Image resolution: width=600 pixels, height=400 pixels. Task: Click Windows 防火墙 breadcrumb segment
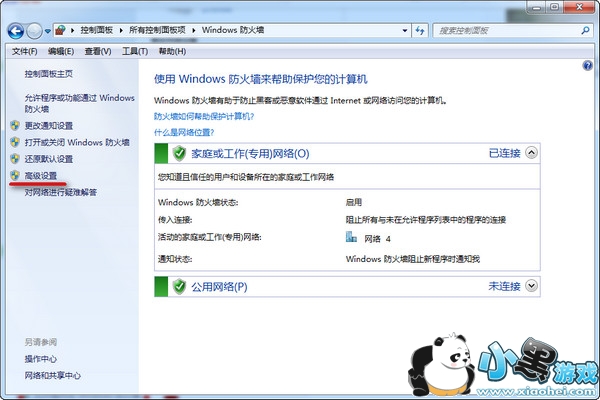click(233, 30)
